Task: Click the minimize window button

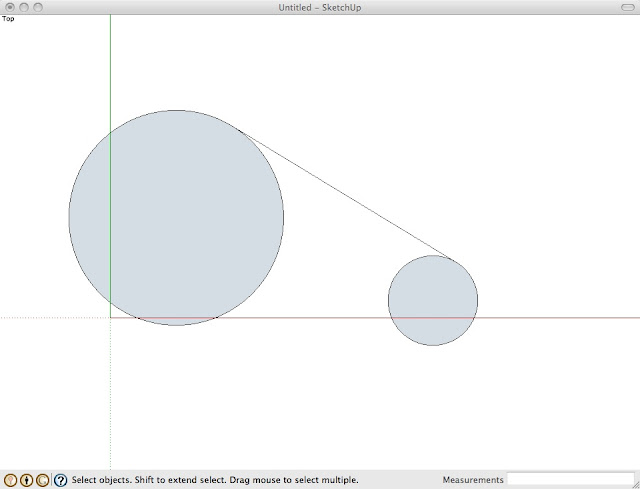Action: [x=24, y=7]
